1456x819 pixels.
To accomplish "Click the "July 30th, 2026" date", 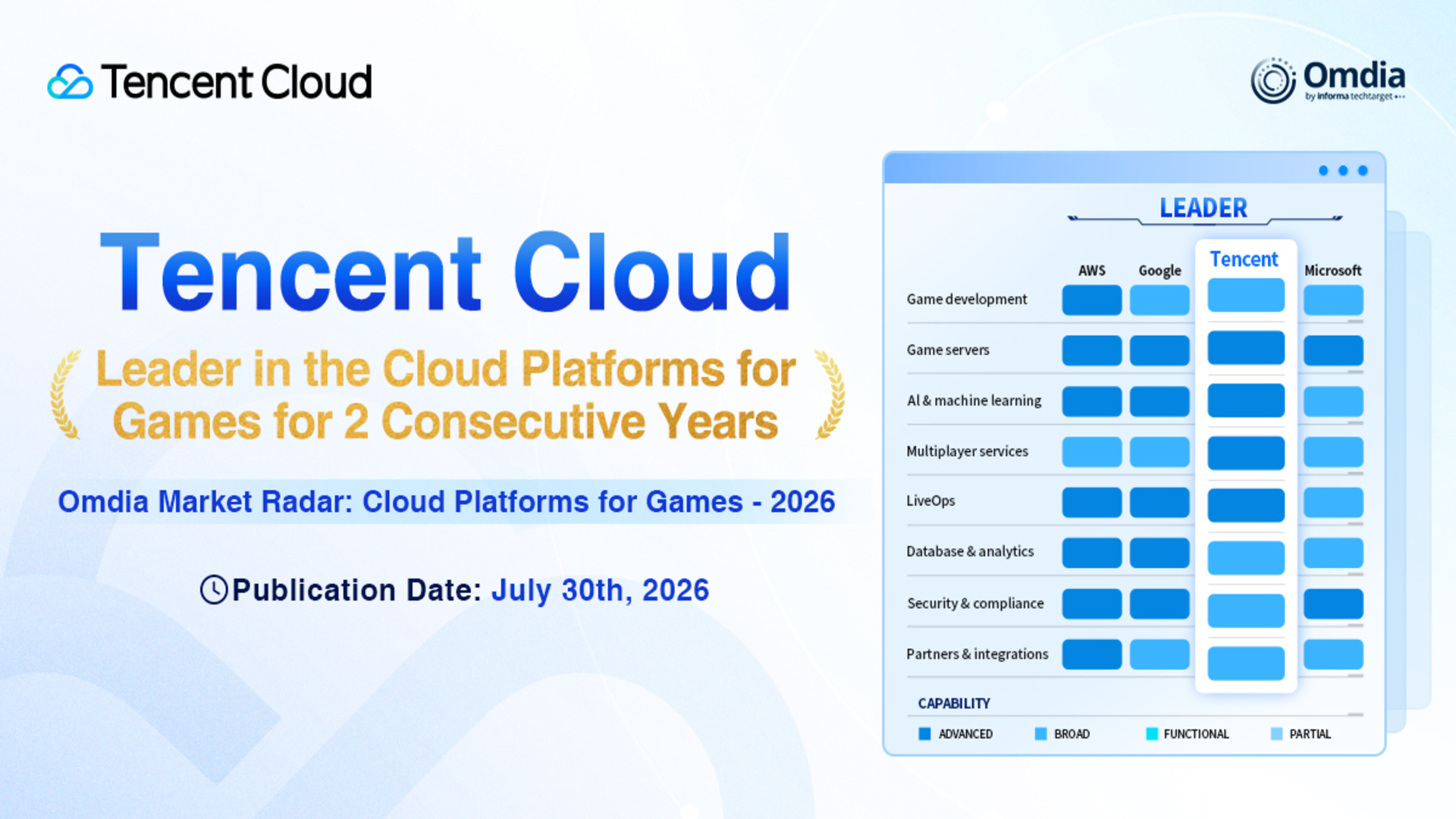I will click(601, 590).
